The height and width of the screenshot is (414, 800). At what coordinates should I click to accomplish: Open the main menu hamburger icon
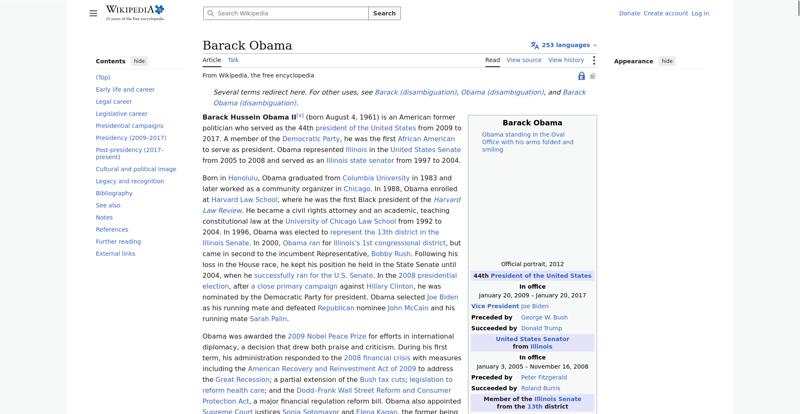point(93,13)
